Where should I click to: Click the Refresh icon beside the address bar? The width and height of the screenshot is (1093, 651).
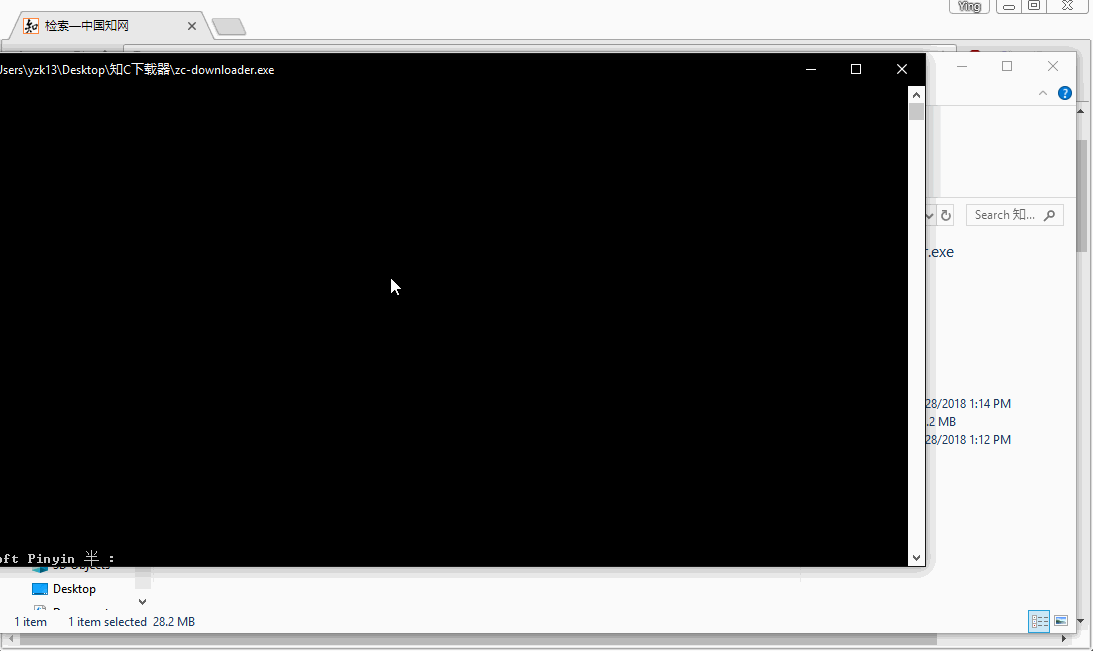(946, 214)
